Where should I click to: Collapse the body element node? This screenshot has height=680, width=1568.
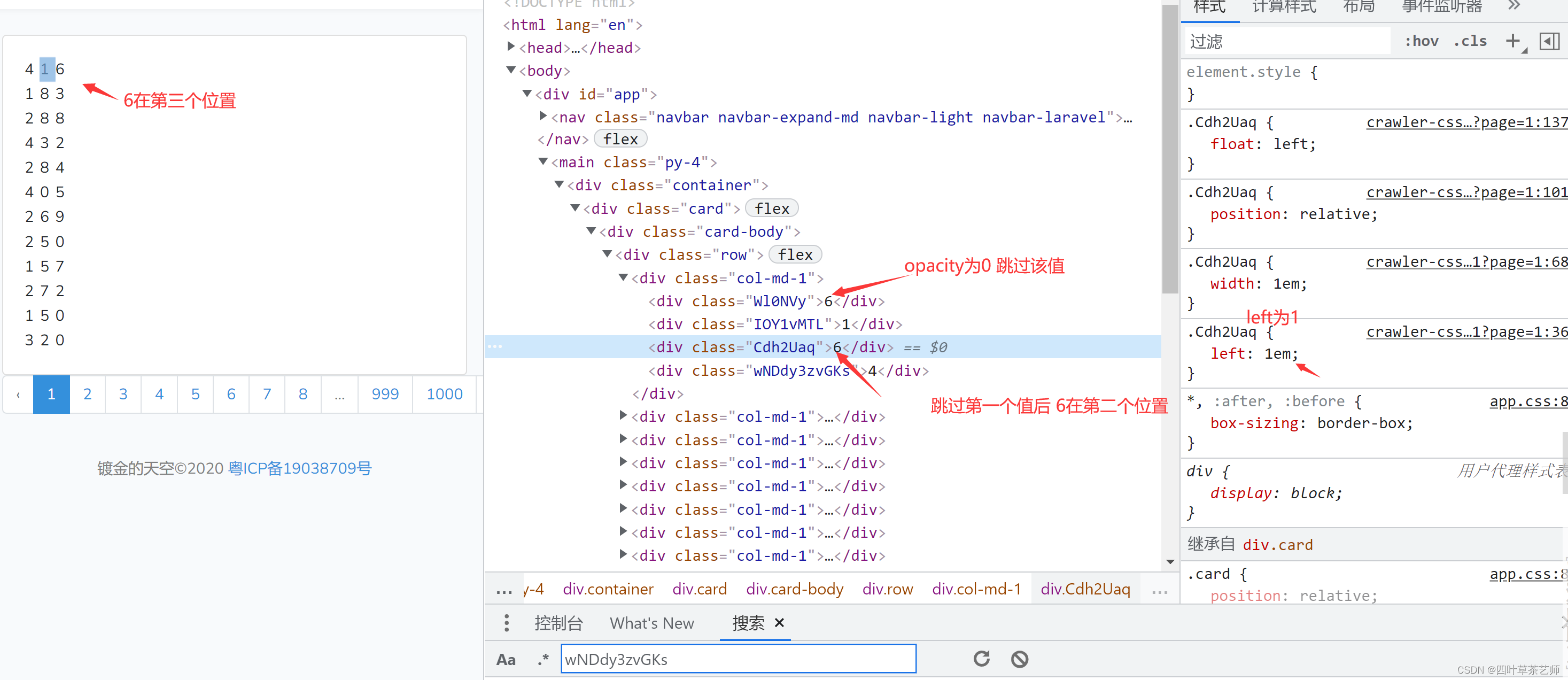511,70
